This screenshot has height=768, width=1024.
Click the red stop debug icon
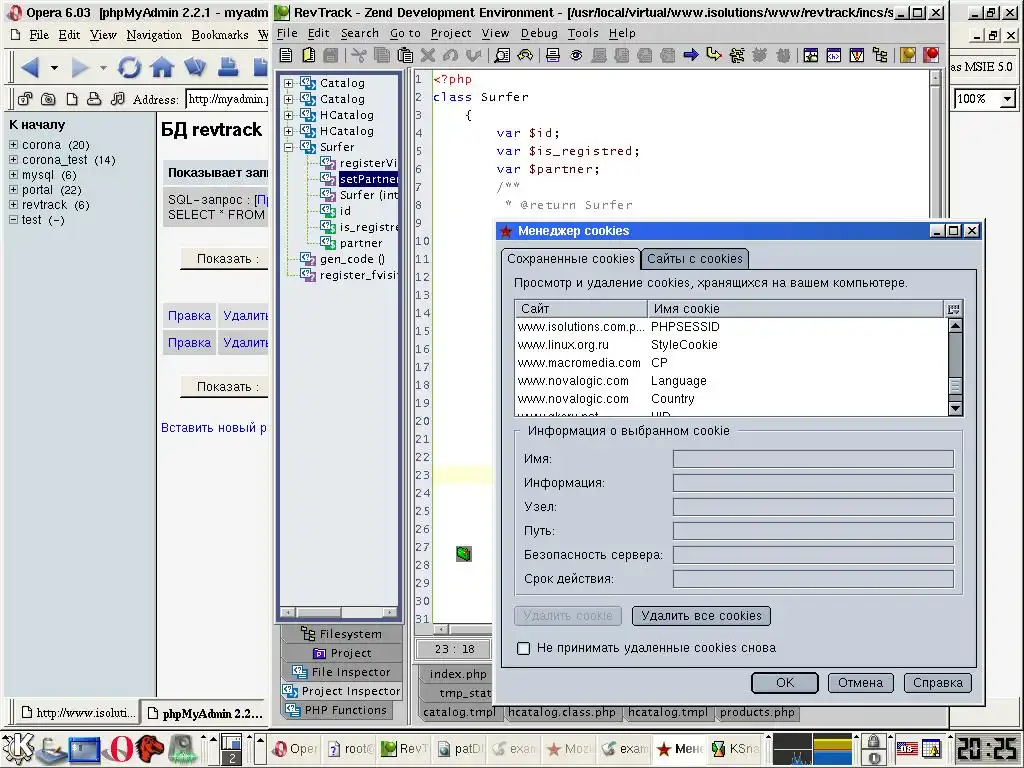[932, 55]
